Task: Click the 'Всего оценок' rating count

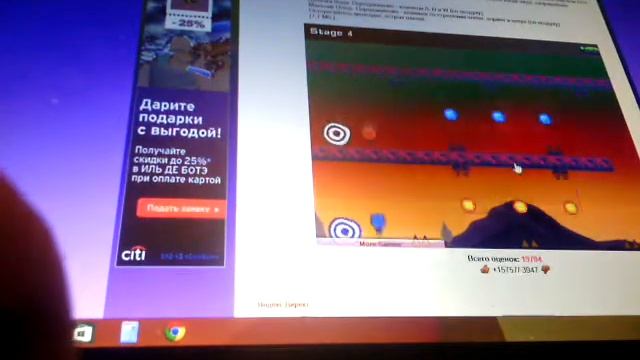Action: click(x=505, y=259)
